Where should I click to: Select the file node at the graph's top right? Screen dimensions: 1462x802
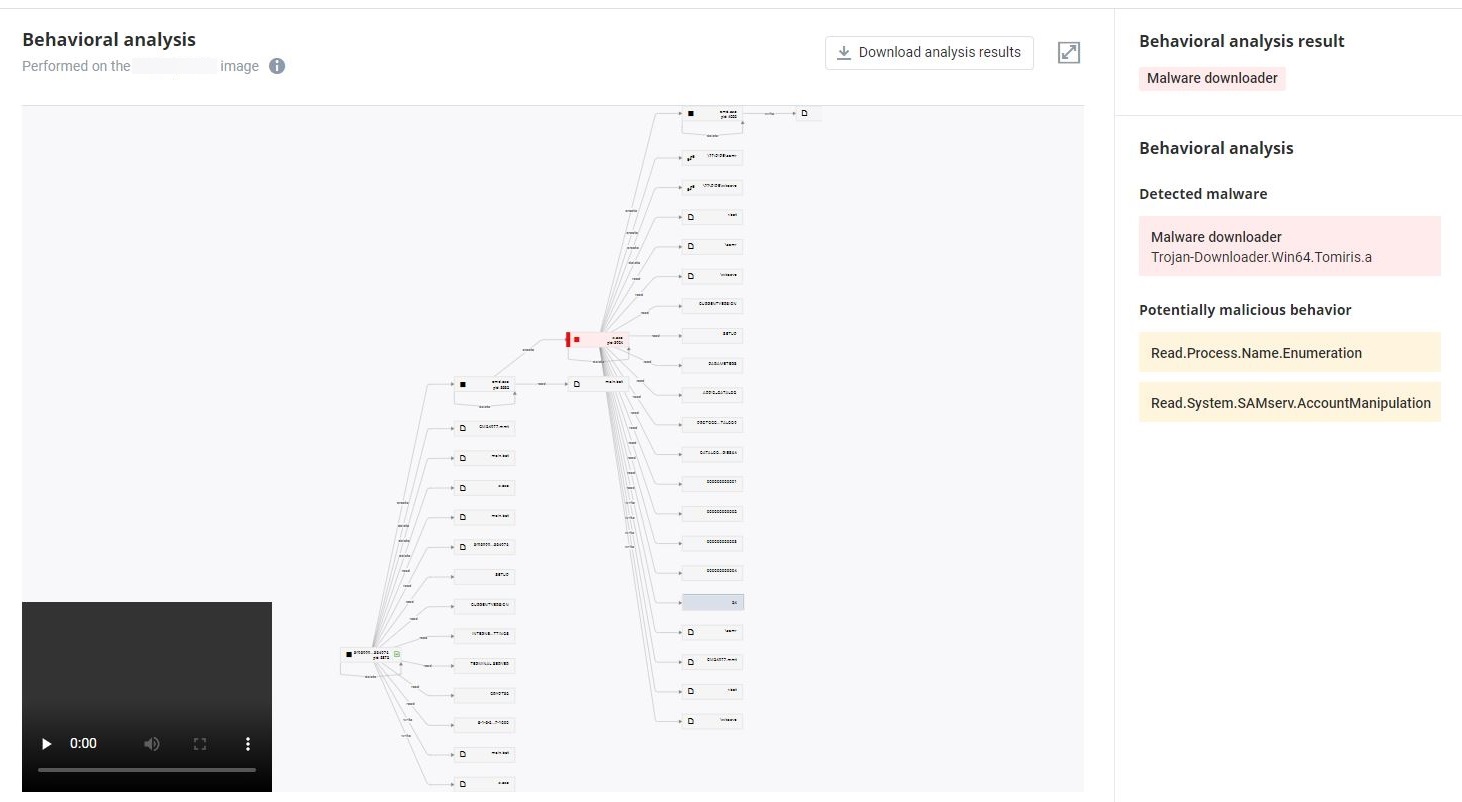pyautogui.click(x=808, y=114)
